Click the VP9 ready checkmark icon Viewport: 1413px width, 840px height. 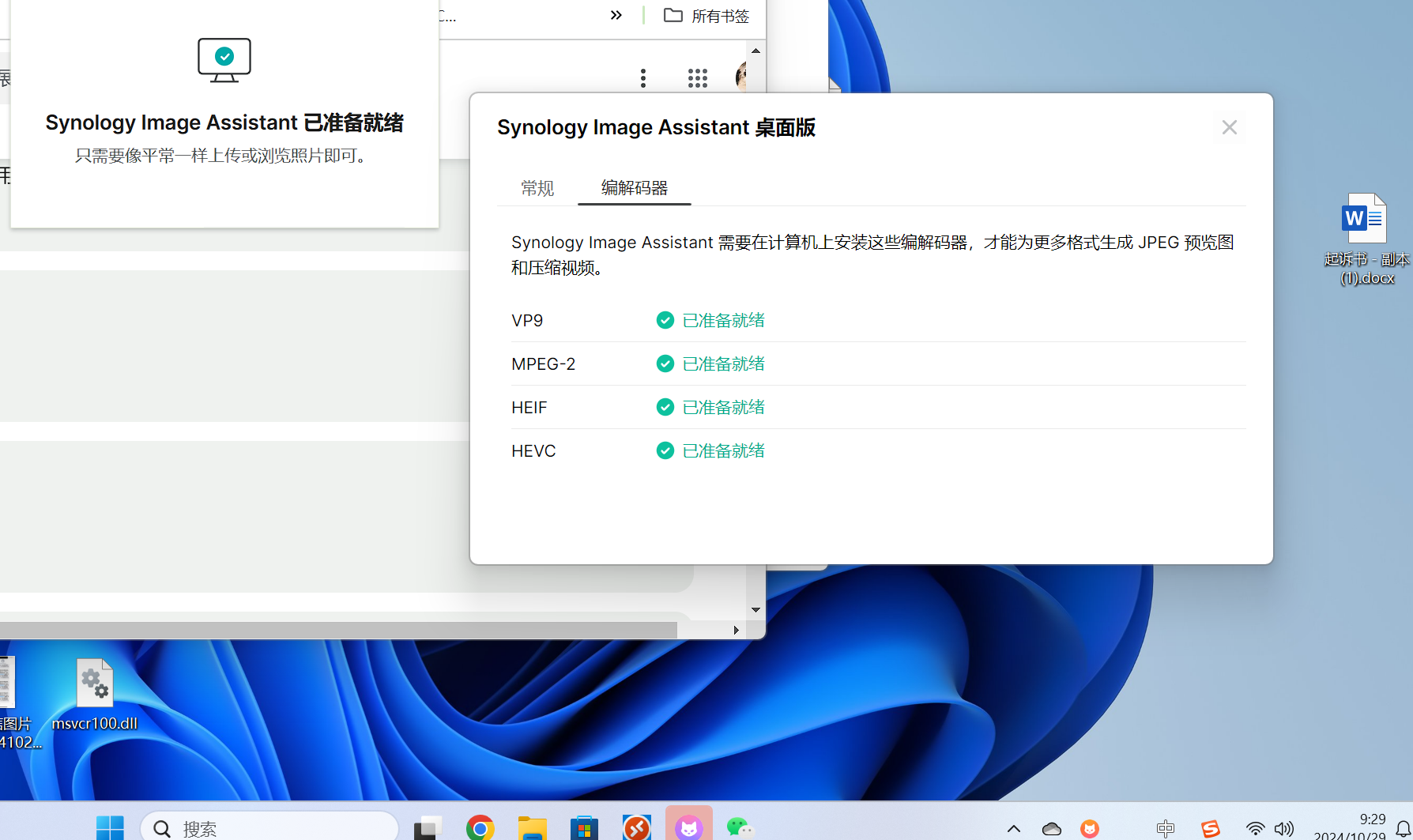[x=665, y=320]
